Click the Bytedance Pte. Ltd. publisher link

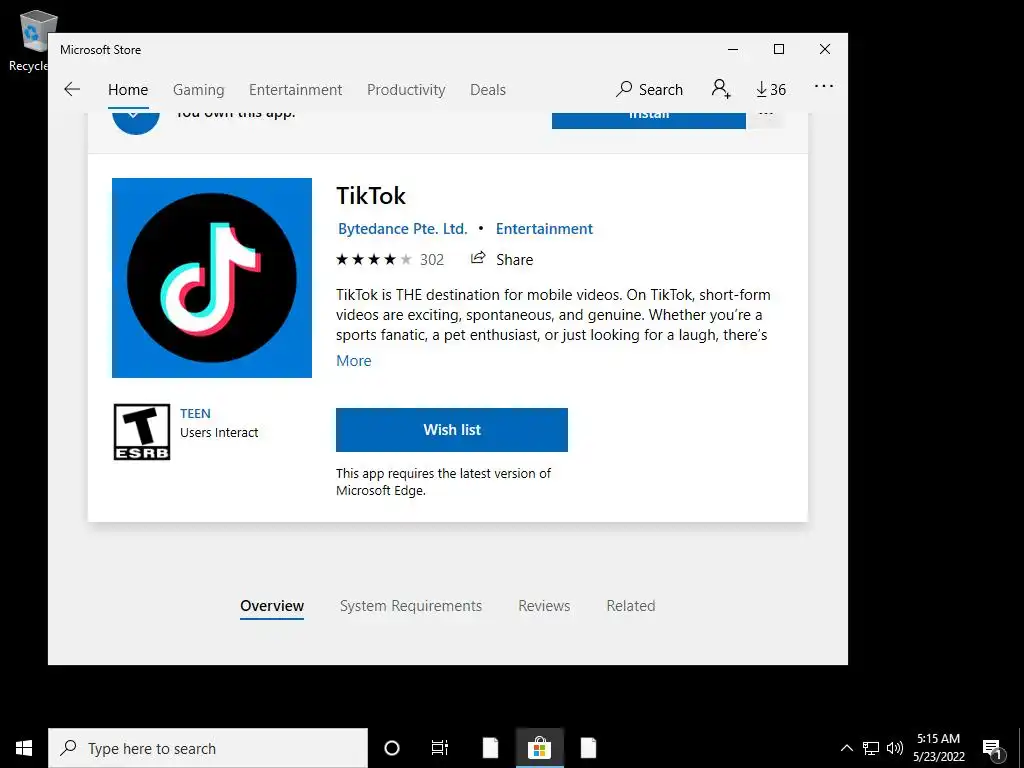[x=402, y=229]
